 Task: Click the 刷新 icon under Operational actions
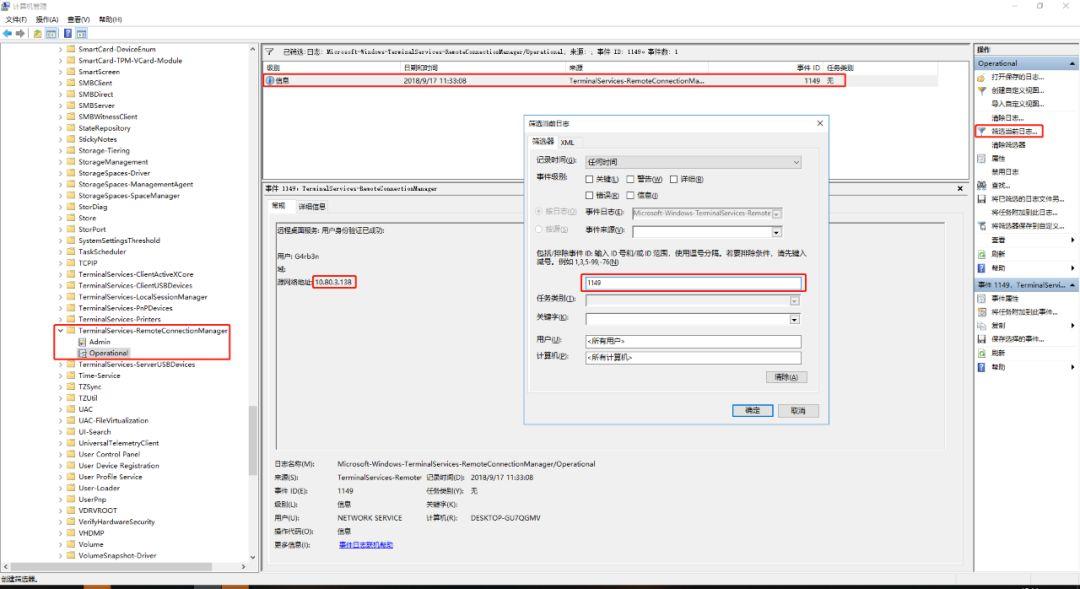point(982,254)
